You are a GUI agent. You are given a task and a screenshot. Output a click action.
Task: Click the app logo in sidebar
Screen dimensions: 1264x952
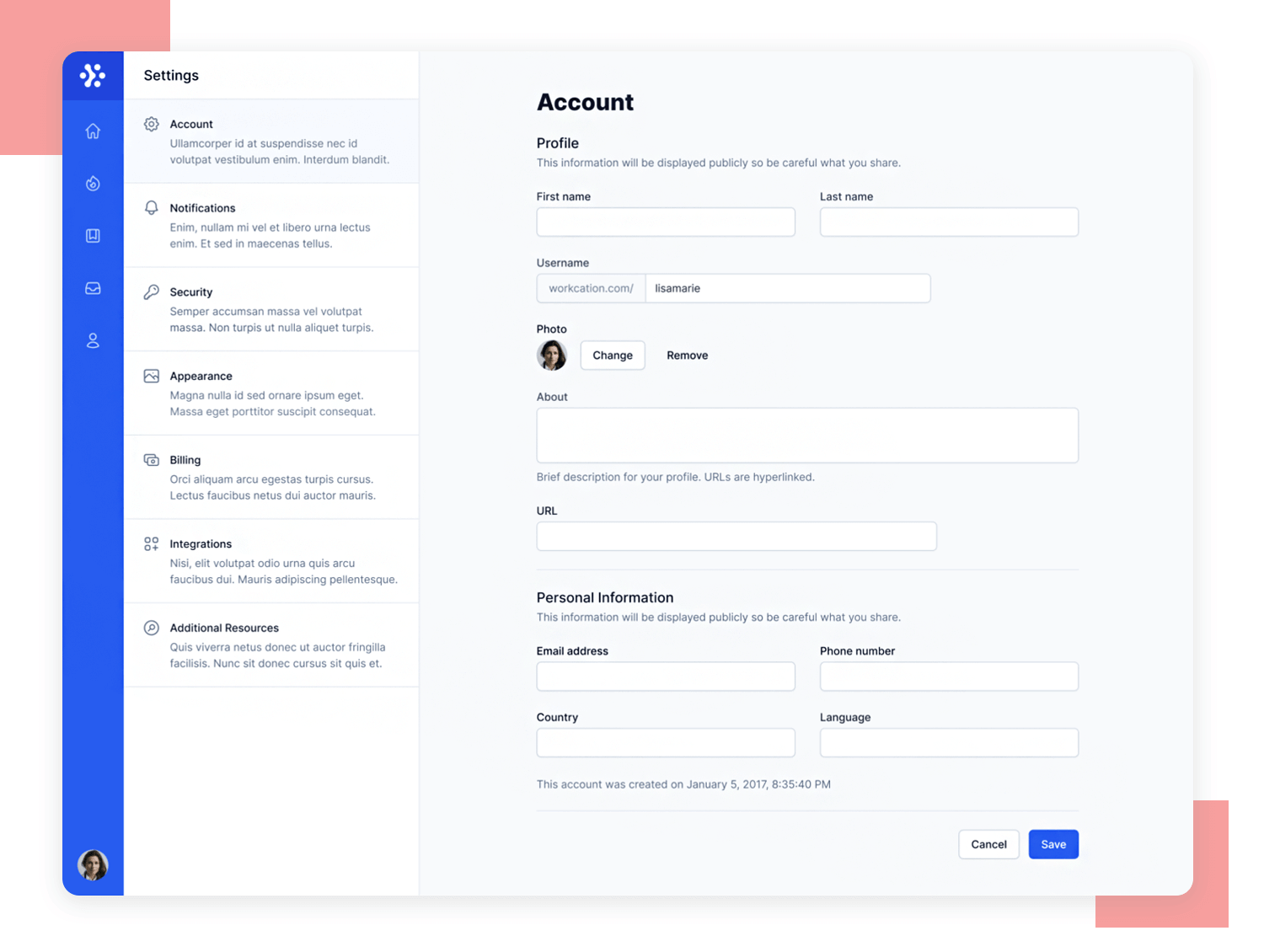[93, 76]
